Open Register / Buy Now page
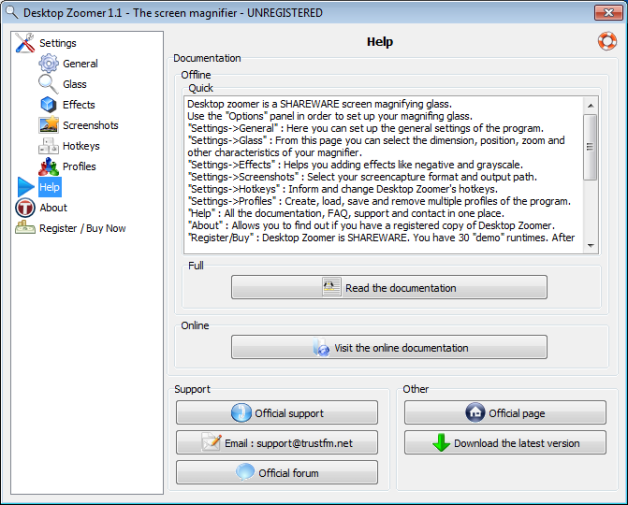 coord(83,228)
